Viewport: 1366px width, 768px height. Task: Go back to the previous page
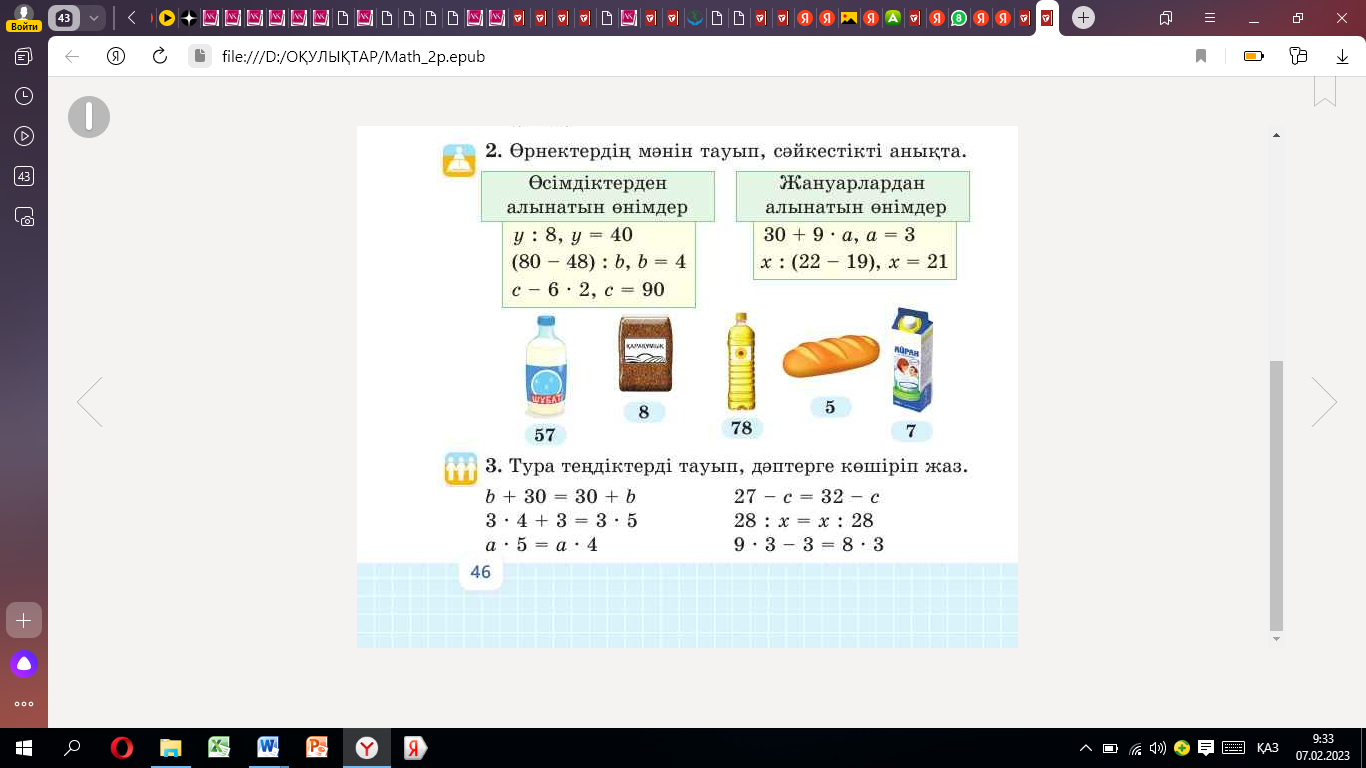click(x=71, y=57)
